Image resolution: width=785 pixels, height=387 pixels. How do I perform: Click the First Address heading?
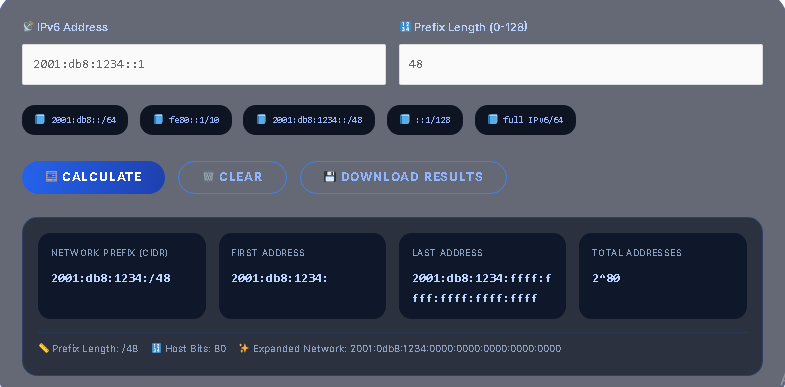(x=268, y=253)
